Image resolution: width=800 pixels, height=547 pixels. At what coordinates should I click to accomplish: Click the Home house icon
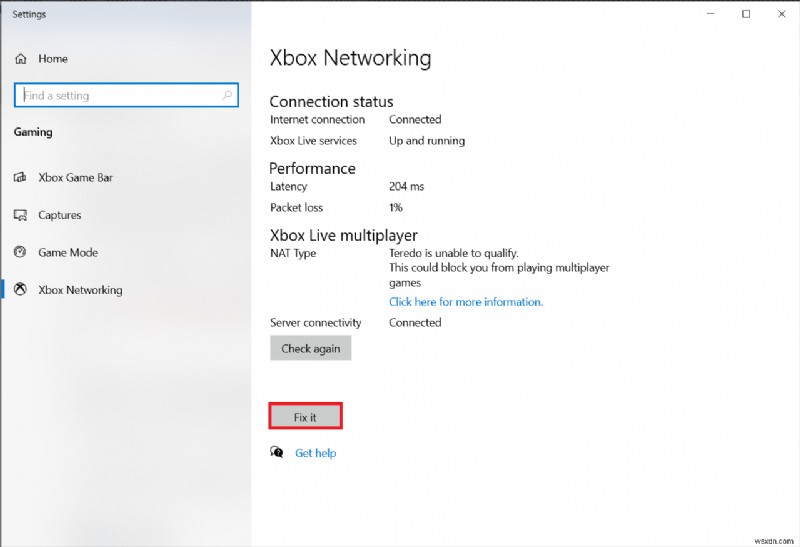(x=19, y=59)
